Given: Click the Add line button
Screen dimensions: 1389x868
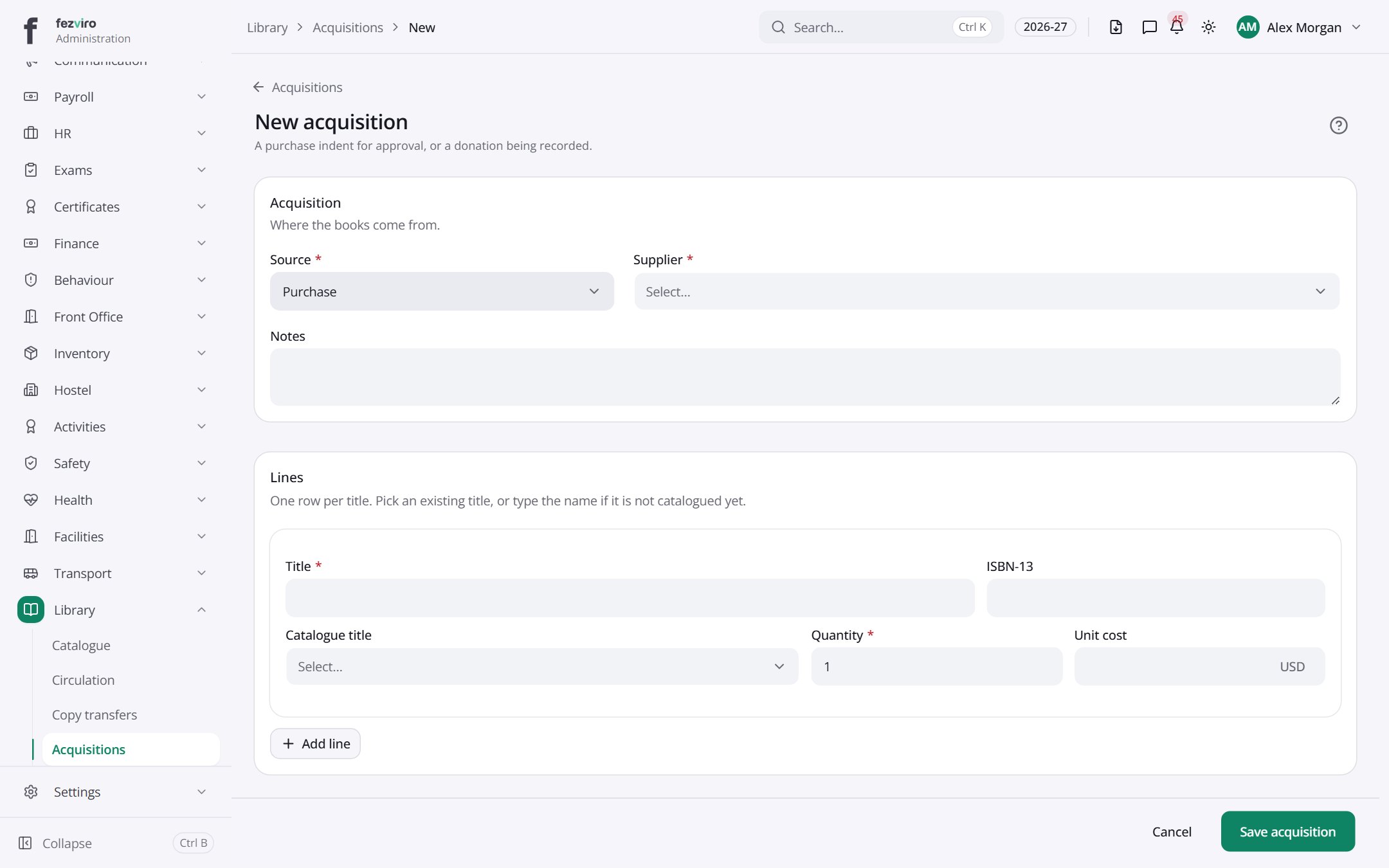Looking at the screenshot, I should (315, 743).
